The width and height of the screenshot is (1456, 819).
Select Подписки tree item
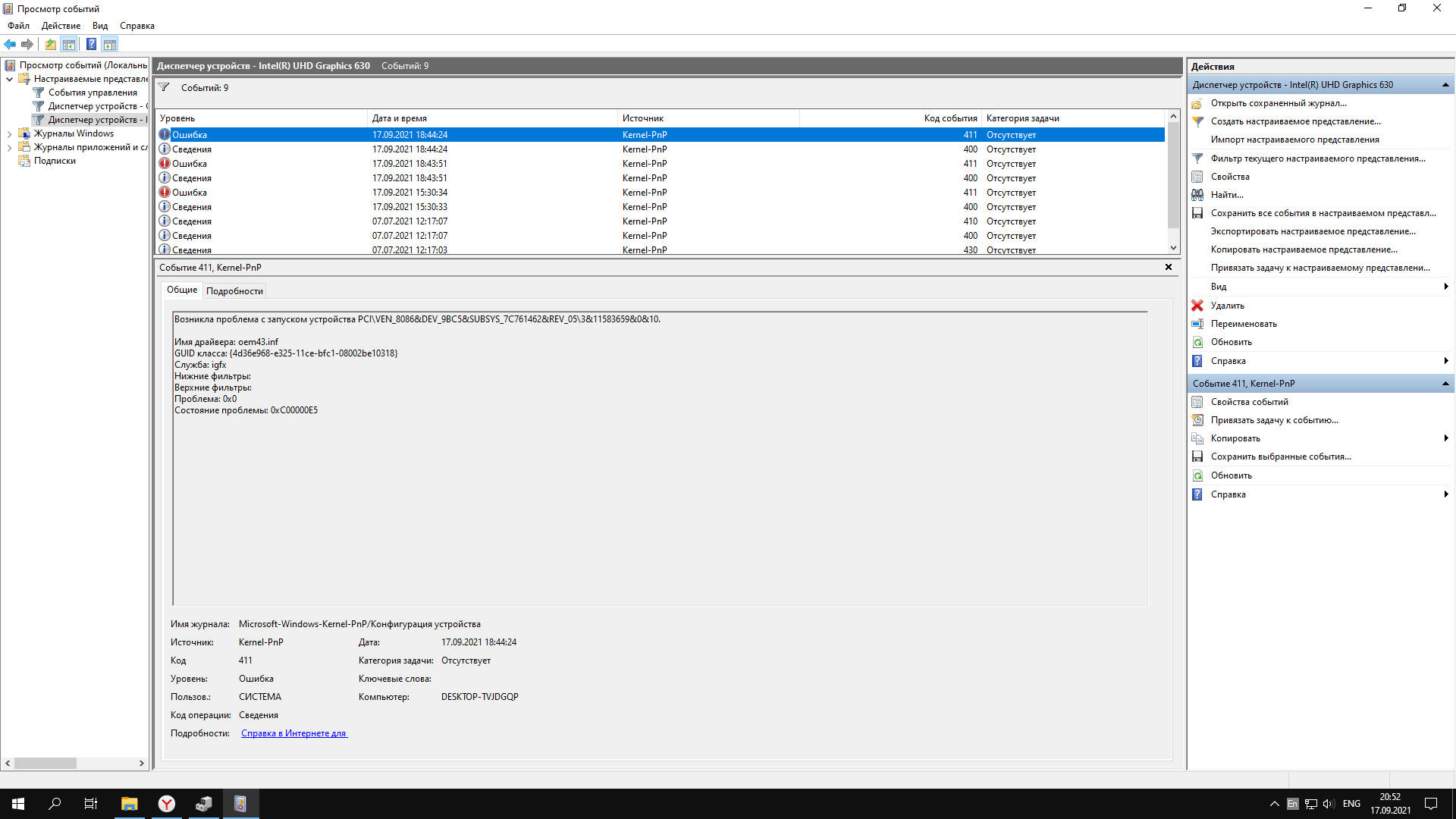click(x=55, y=161)
